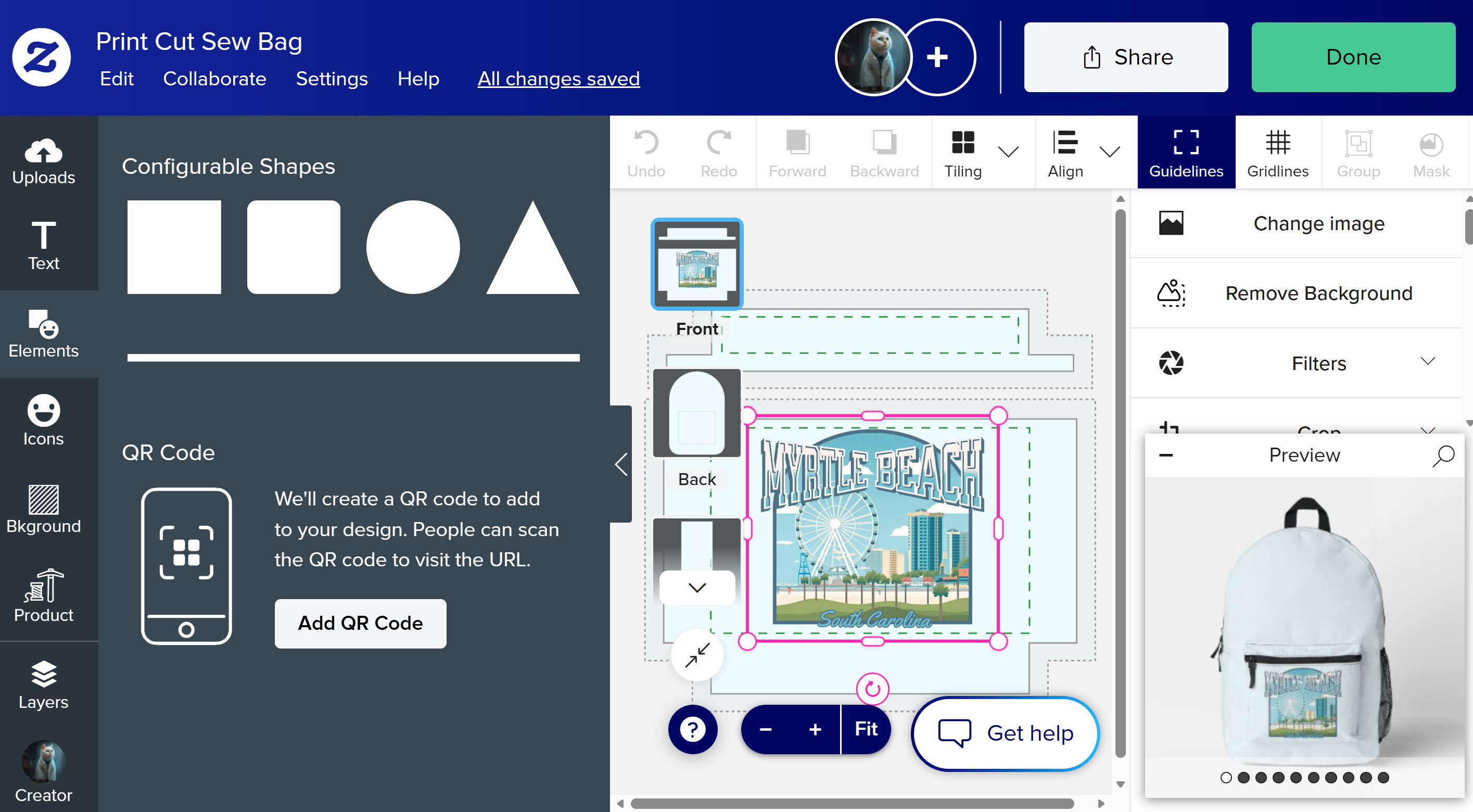The width and height of the screenshot is (1473, 812).
Task: Zoom out with the minus button
Action: [766, 729]
